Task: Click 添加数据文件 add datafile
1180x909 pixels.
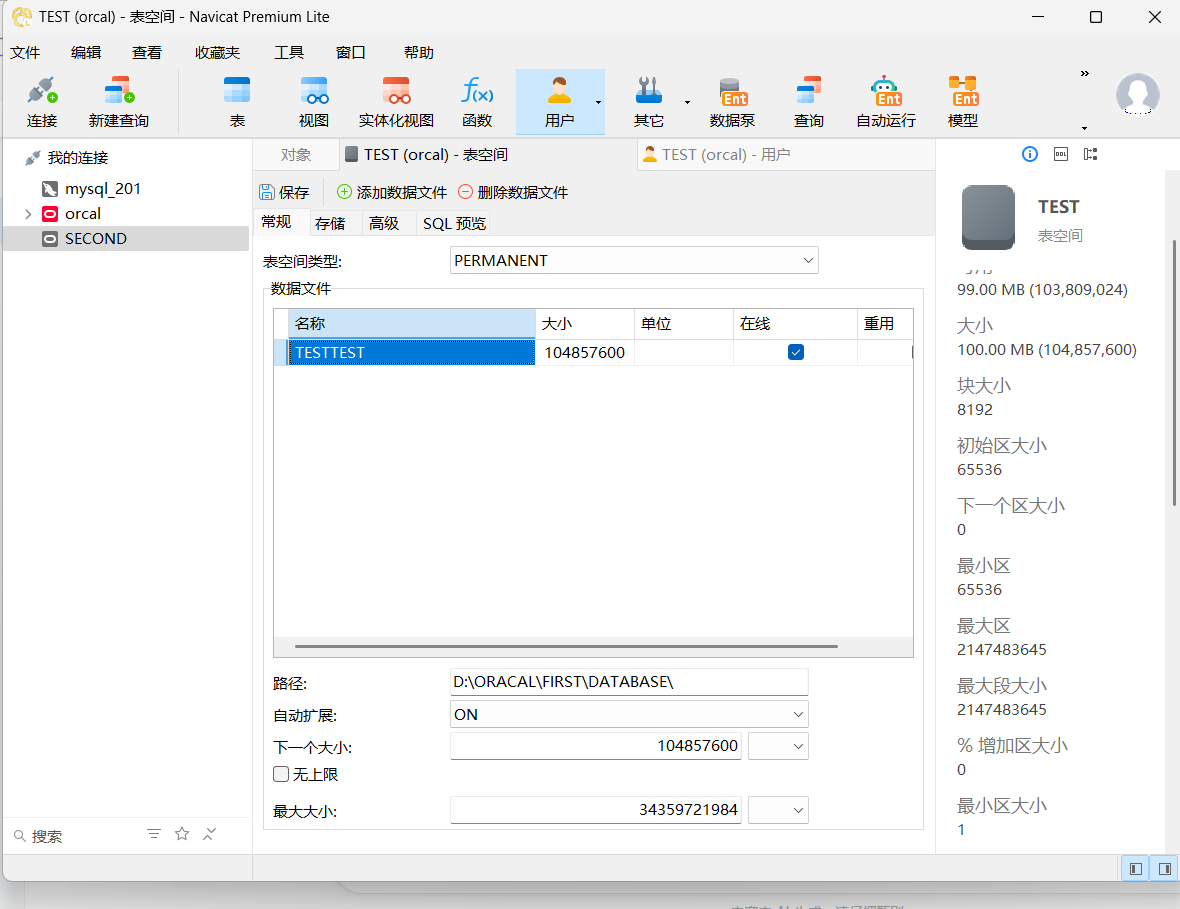Action: [391, 193]
